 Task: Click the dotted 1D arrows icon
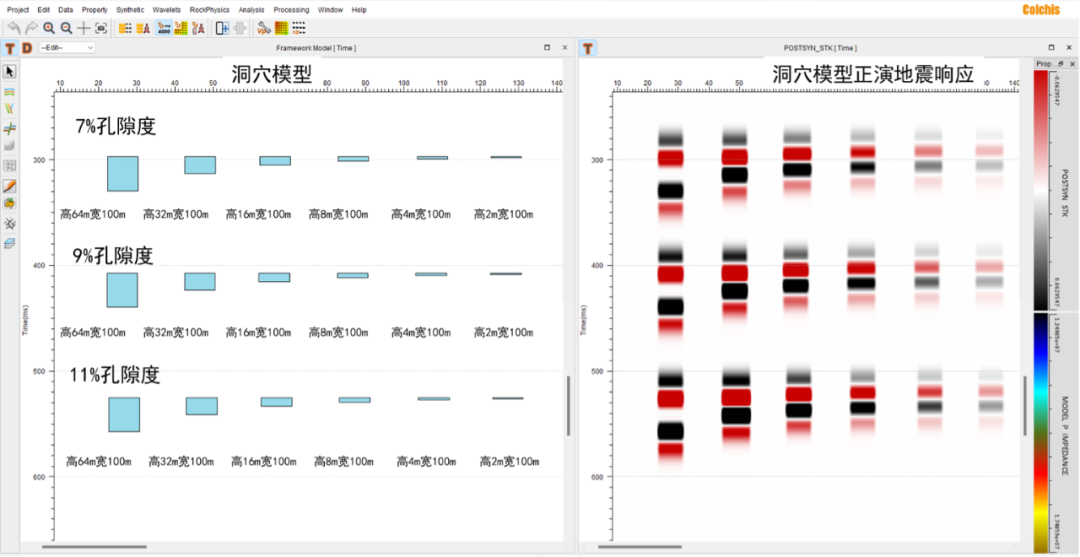[x=298, y=28]
